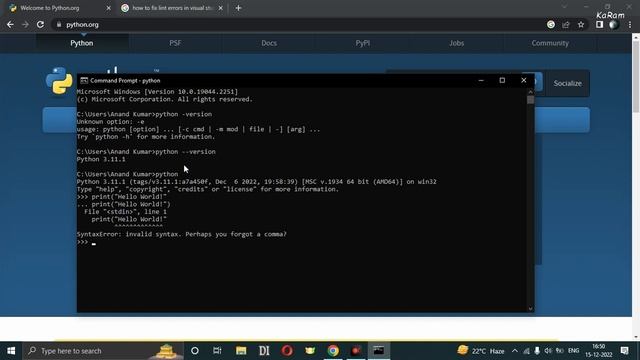Open the weather 22°C Haze widget
640x360 pixels.
(481, 351)
